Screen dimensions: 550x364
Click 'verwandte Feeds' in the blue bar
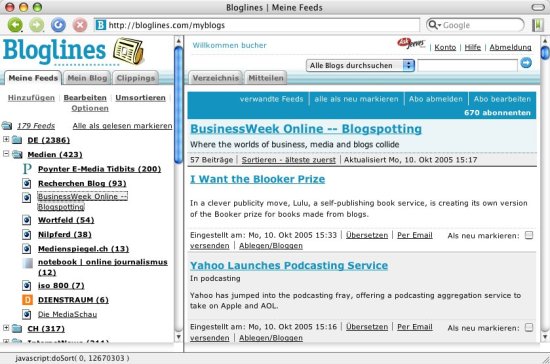pyautogui.click(x=271, y=99)
